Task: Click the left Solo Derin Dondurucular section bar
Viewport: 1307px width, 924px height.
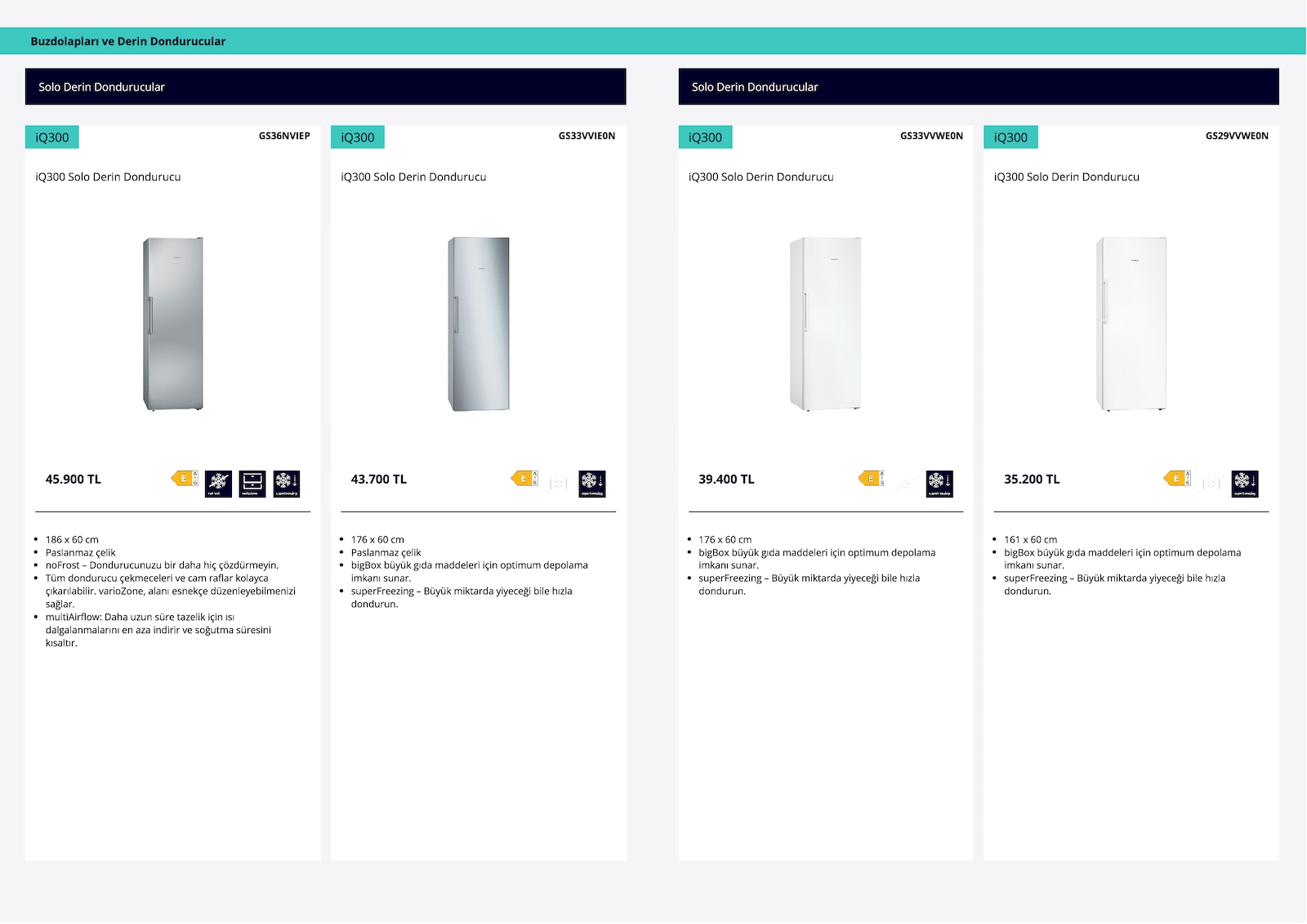Action: click(x=326, y=87)
